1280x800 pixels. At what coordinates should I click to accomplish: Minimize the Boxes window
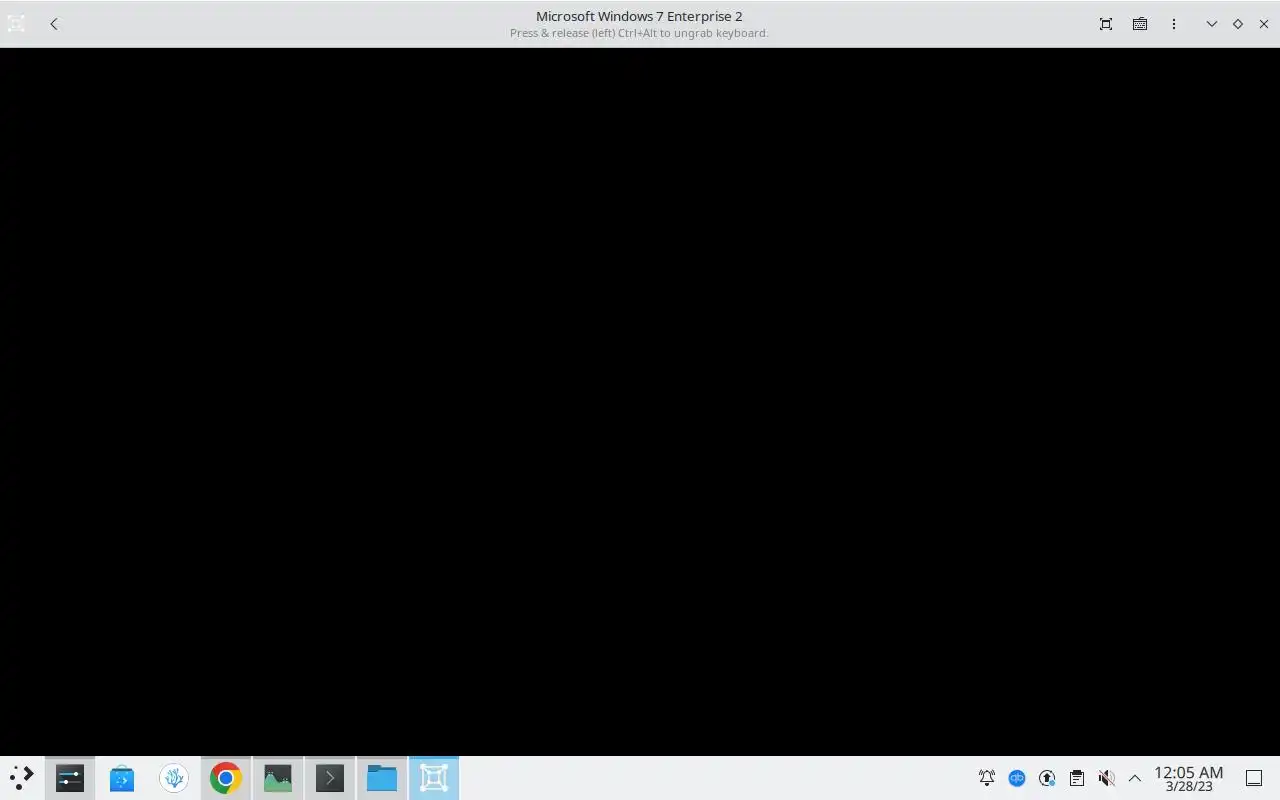(x=1212, y=24)
